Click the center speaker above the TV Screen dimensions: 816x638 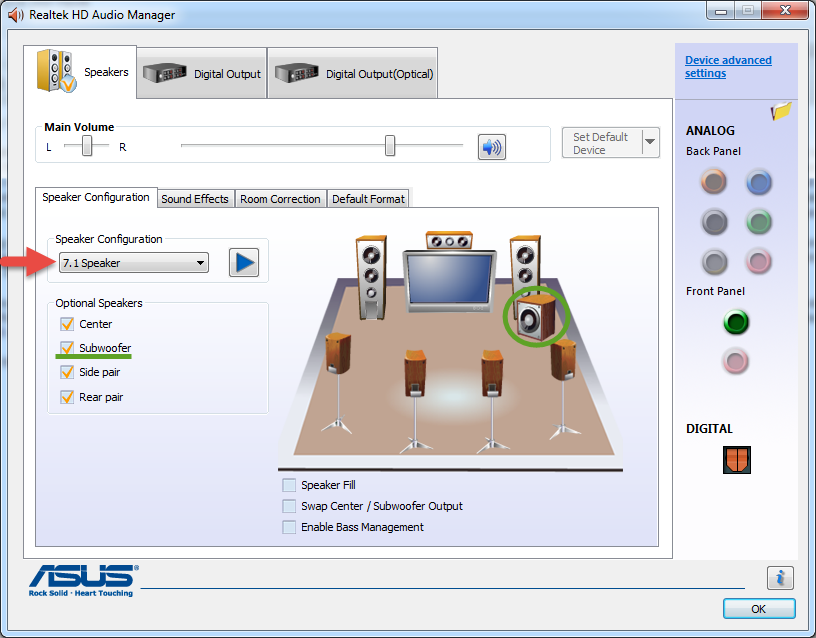pos(448,241)
